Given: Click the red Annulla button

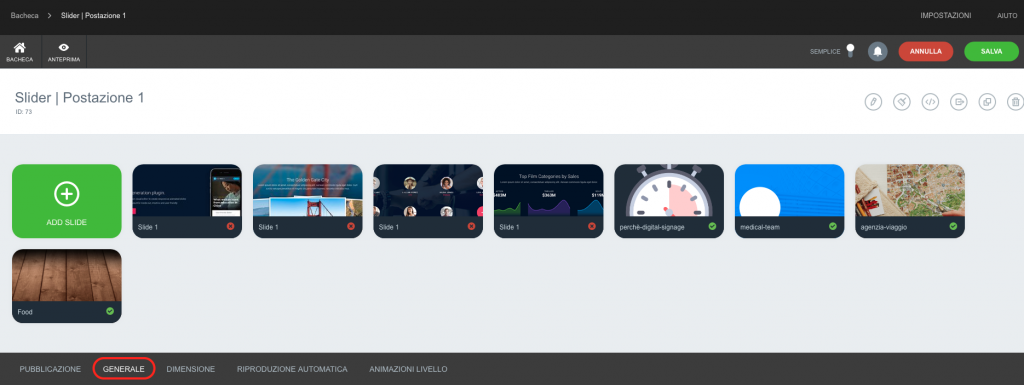Looking at the screenshot, I should pos(925,52).
